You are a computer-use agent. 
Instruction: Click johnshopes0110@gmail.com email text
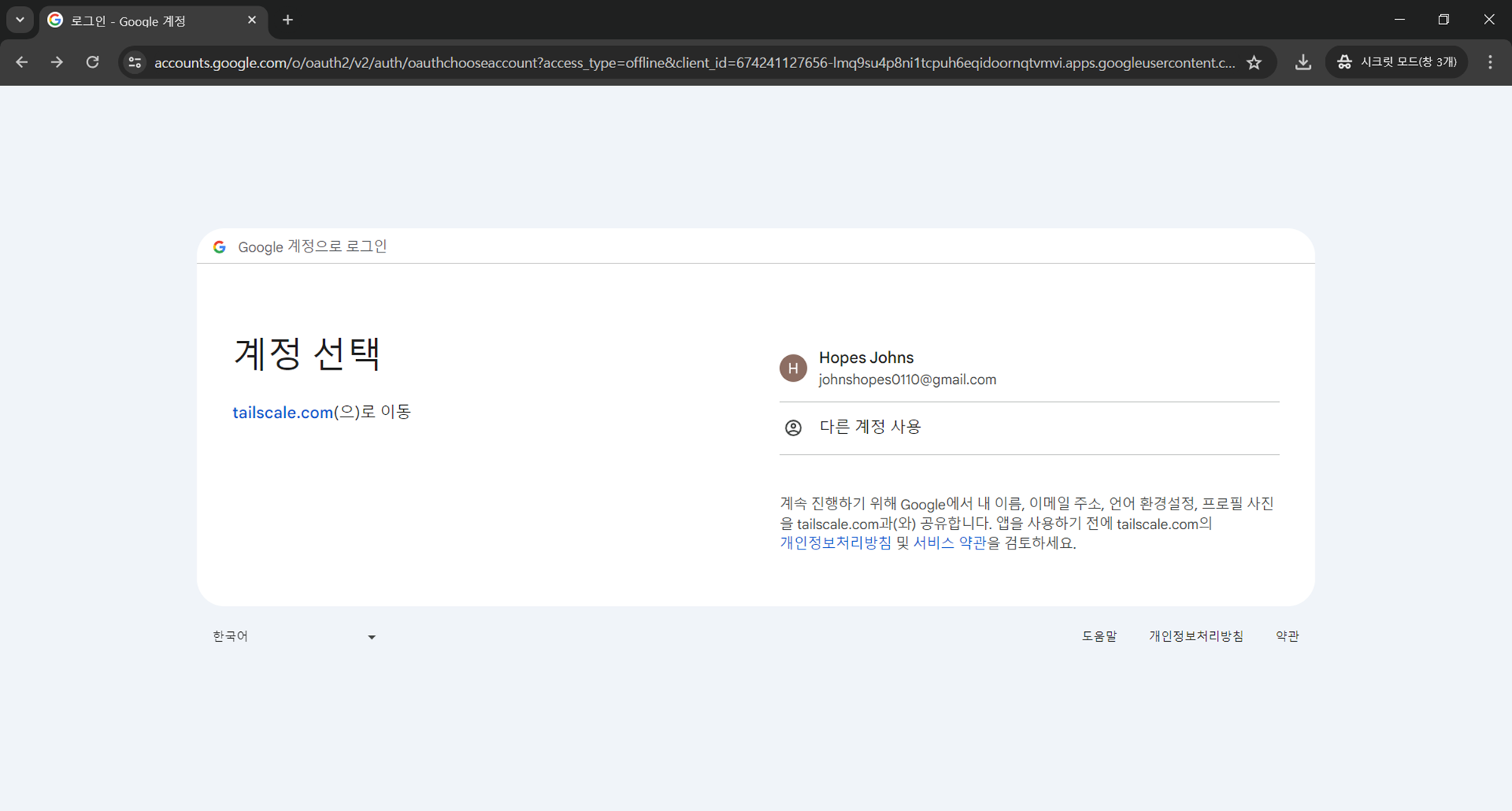(x=907, y=379)
